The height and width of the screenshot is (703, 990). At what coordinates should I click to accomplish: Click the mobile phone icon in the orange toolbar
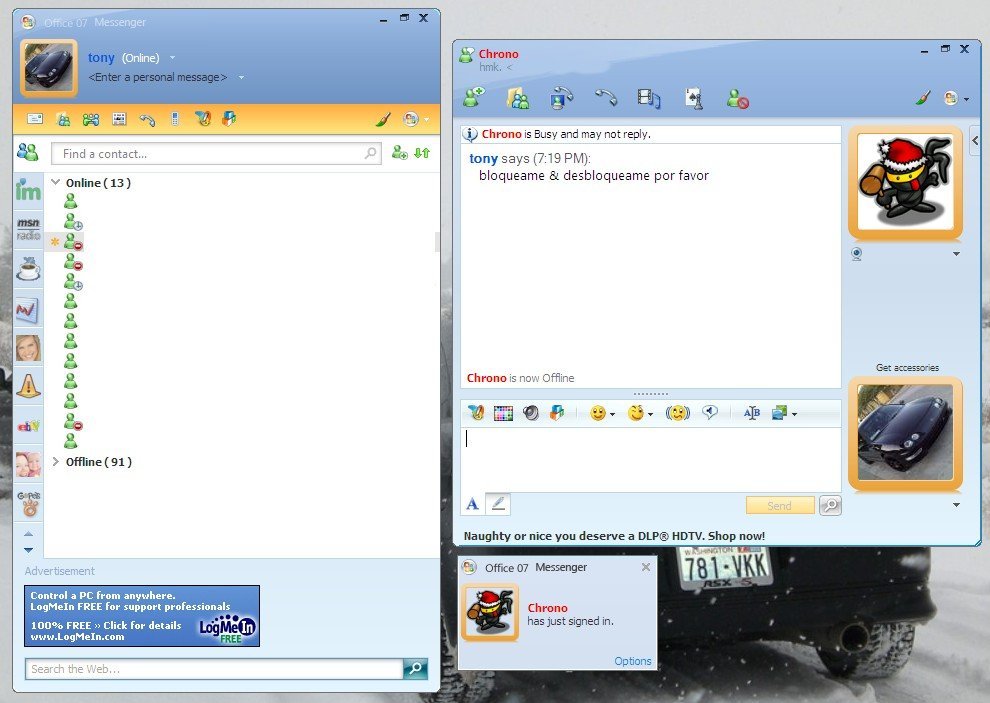point(175,118)
